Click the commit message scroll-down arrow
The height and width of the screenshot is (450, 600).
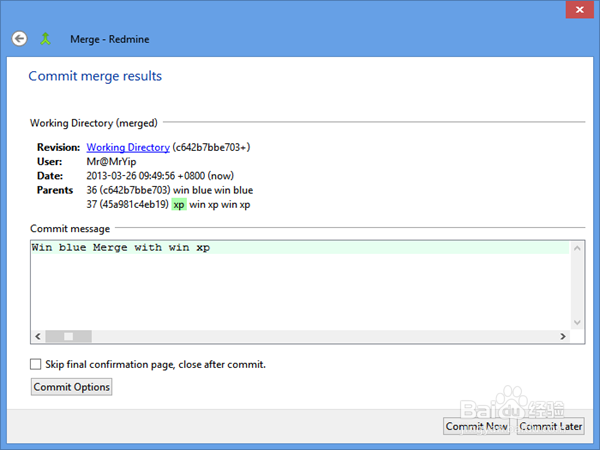(577, 323)
